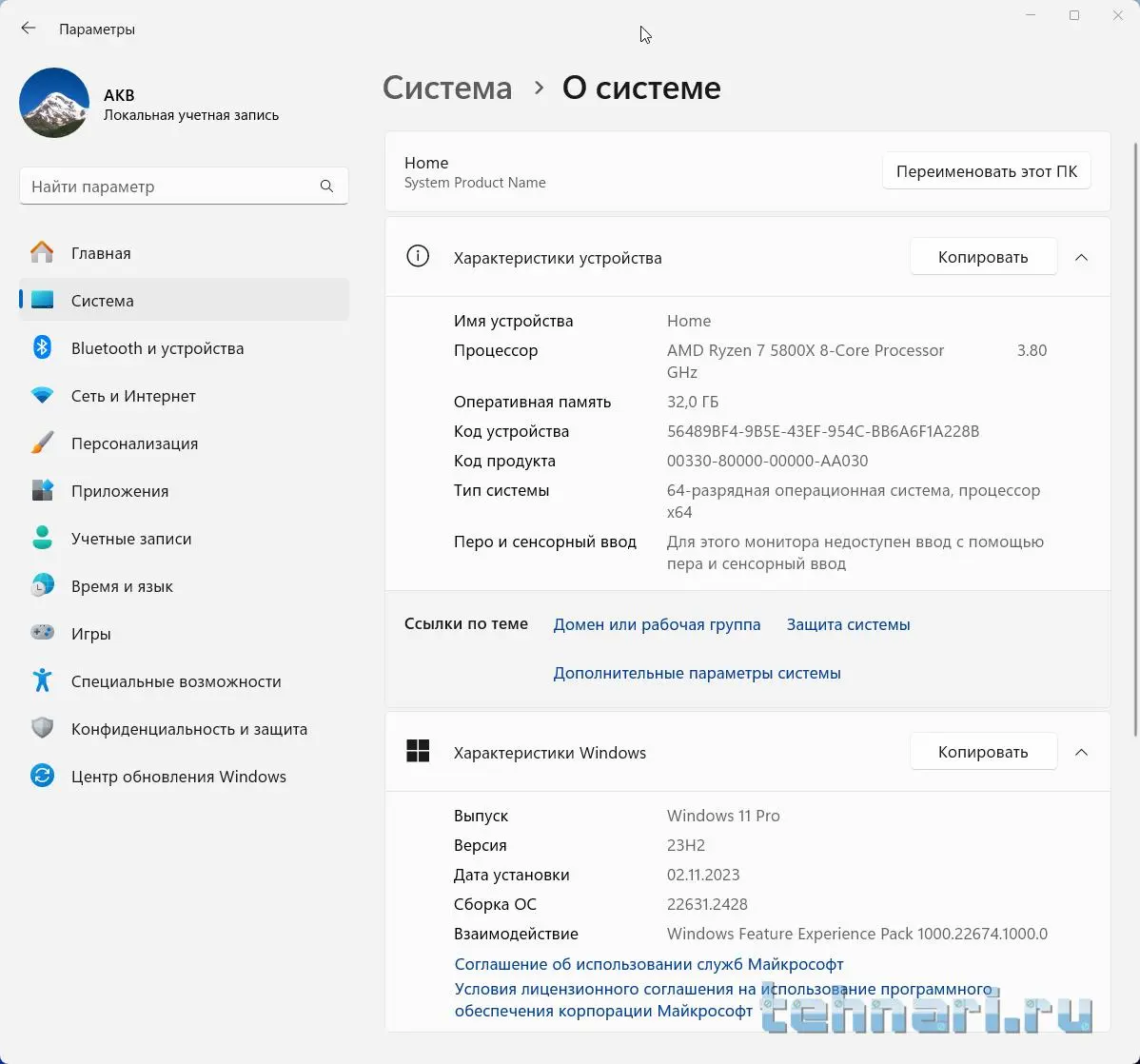
Task: Open Приложения settings
Action: tap(120, 491)
